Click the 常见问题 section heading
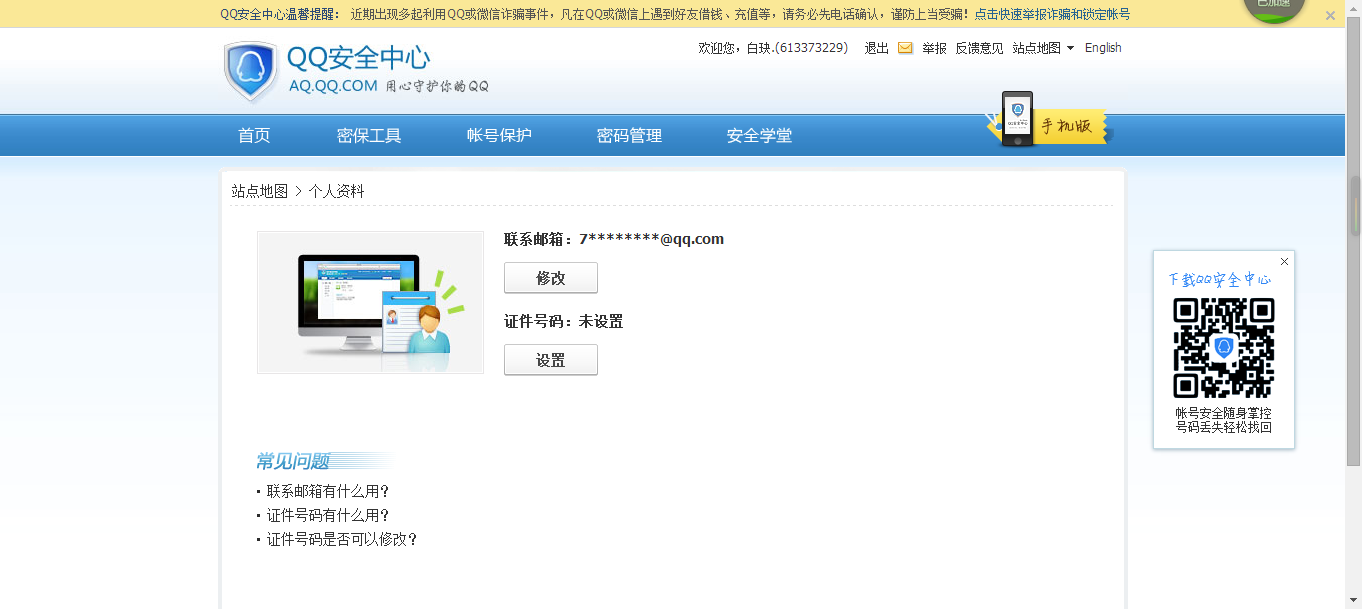The height and width of the screenshot is (609, 1362). [x=292, y=461]
